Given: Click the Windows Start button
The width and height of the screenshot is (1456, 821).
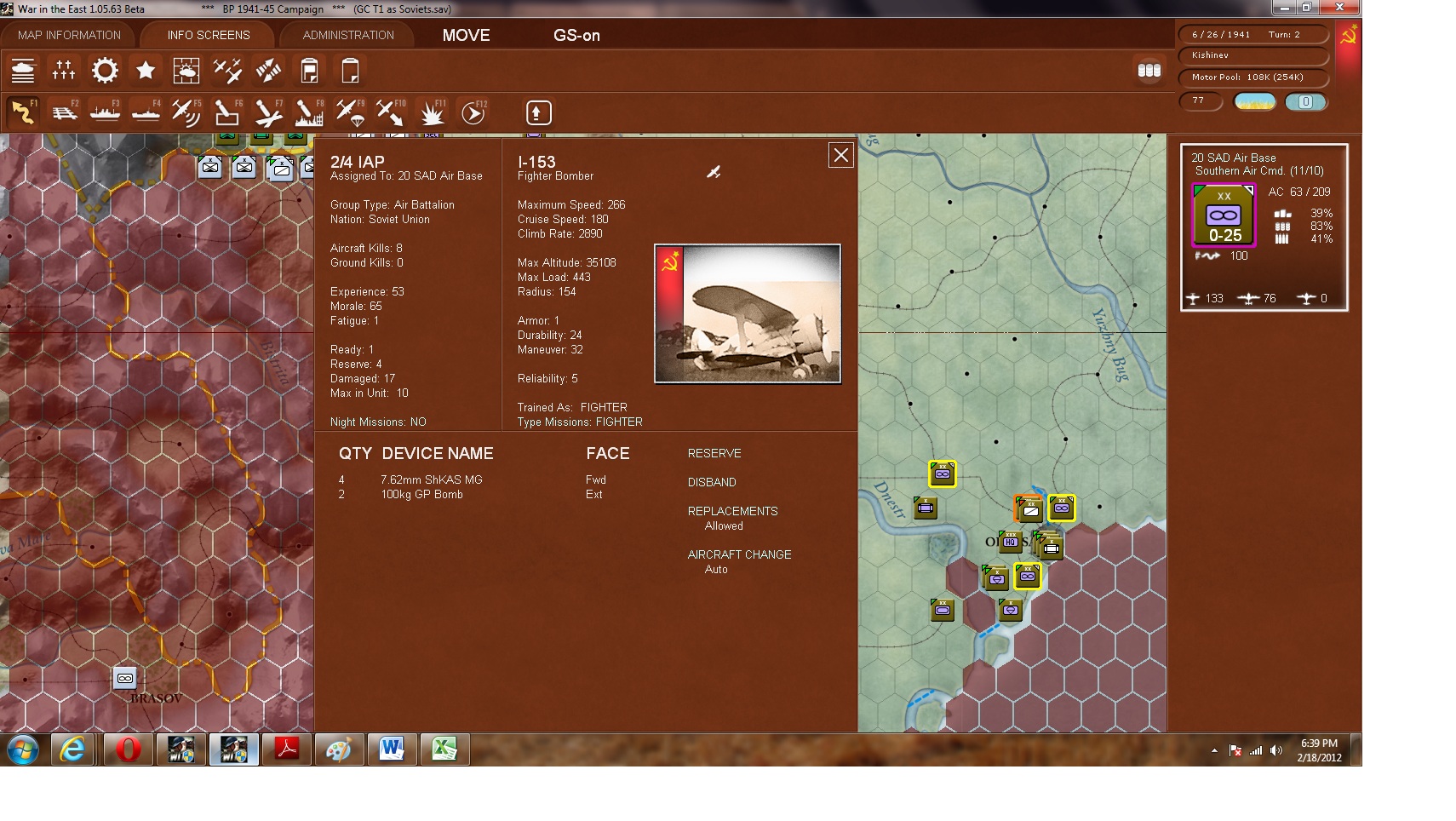Looking at the screenshot, I should point(23,750).
